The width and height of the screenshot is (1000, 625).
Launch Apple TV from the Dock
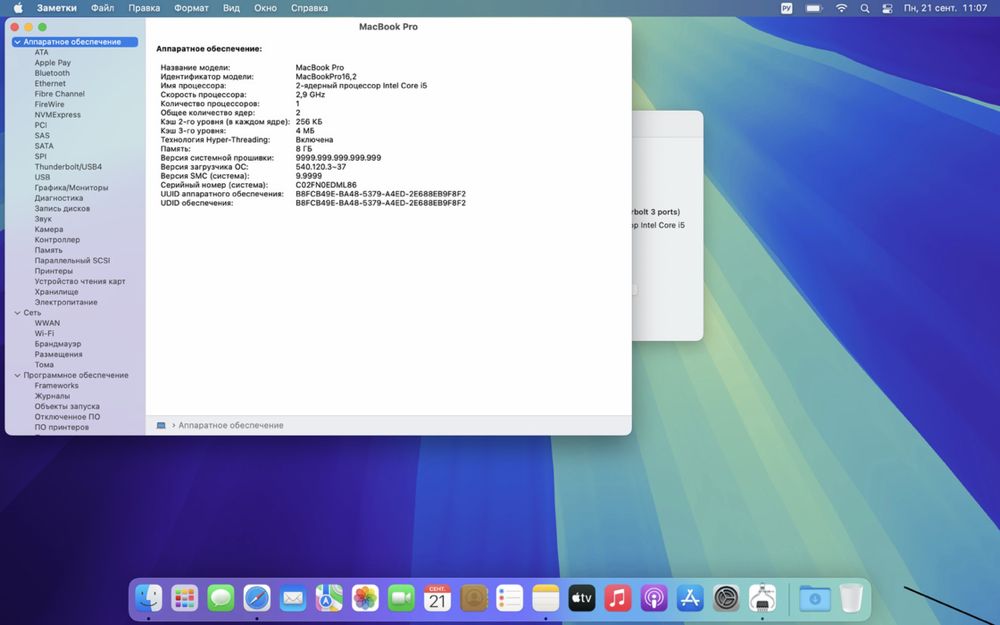[582, 598]
